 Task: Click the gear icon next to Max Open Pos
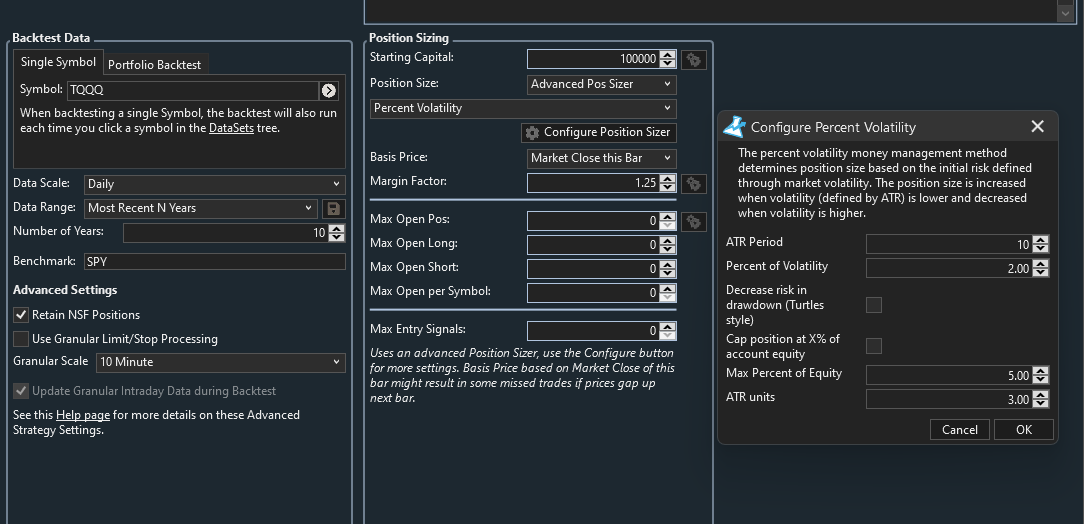pos(694,222)
